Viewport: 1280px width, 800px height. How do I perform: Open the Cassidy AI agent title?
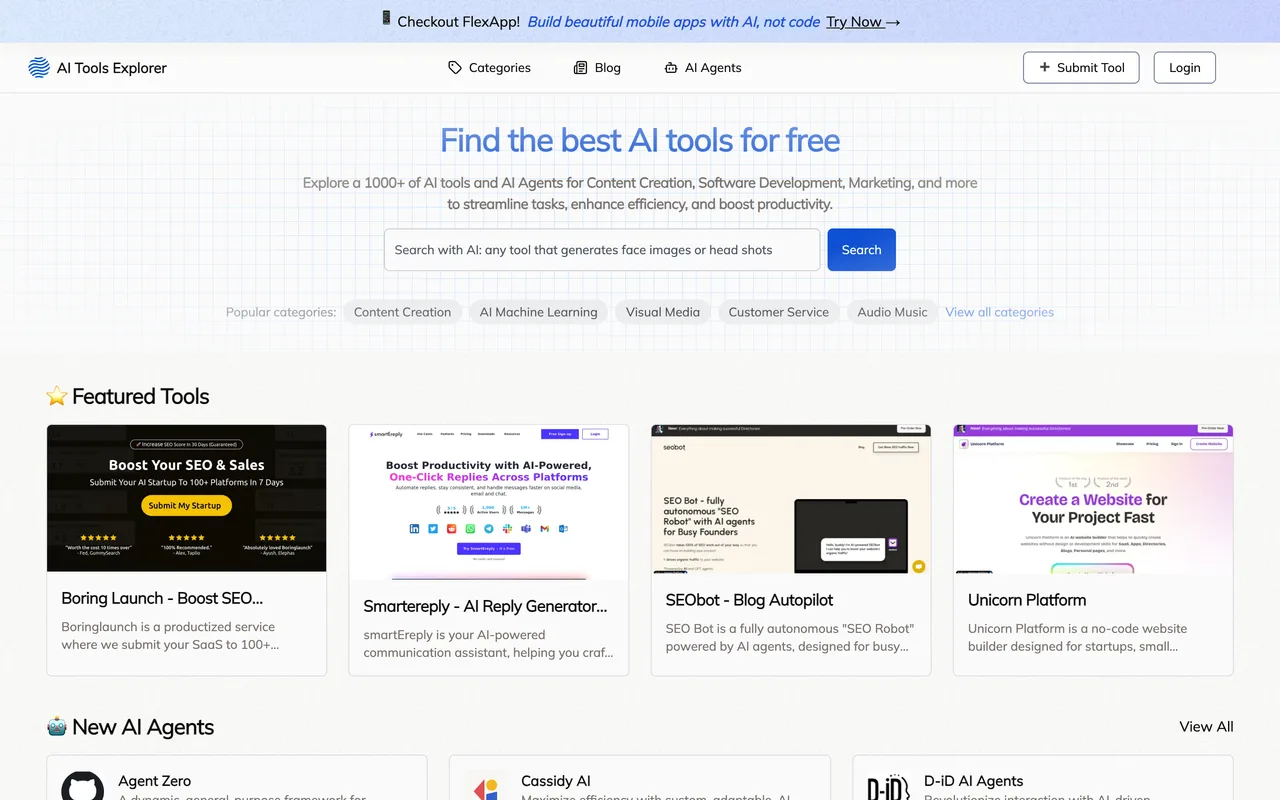click(x=556, y=781)
